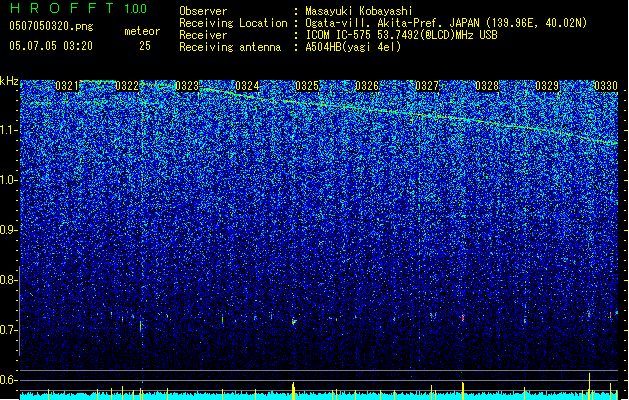Screen dimensions: 629x400
Task: Click the meteor count value 25
Action: [x=145, y=46]
